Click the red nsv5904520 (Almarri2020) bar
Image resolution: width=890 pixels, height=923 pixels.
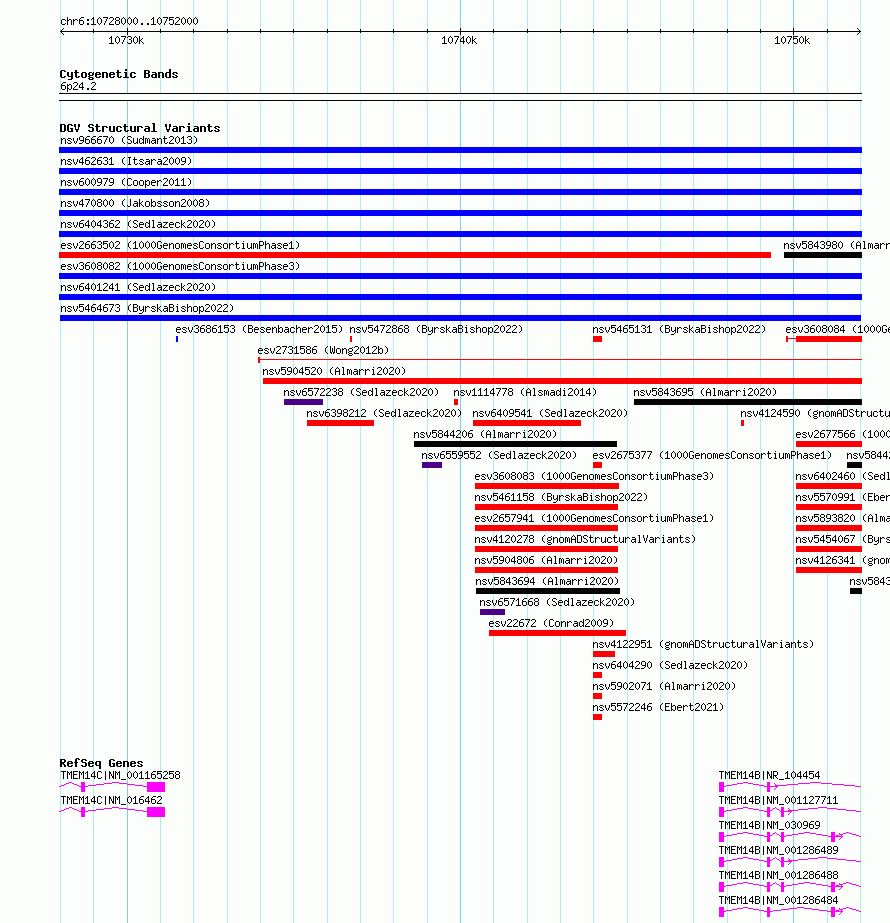[x=562, y=381]
